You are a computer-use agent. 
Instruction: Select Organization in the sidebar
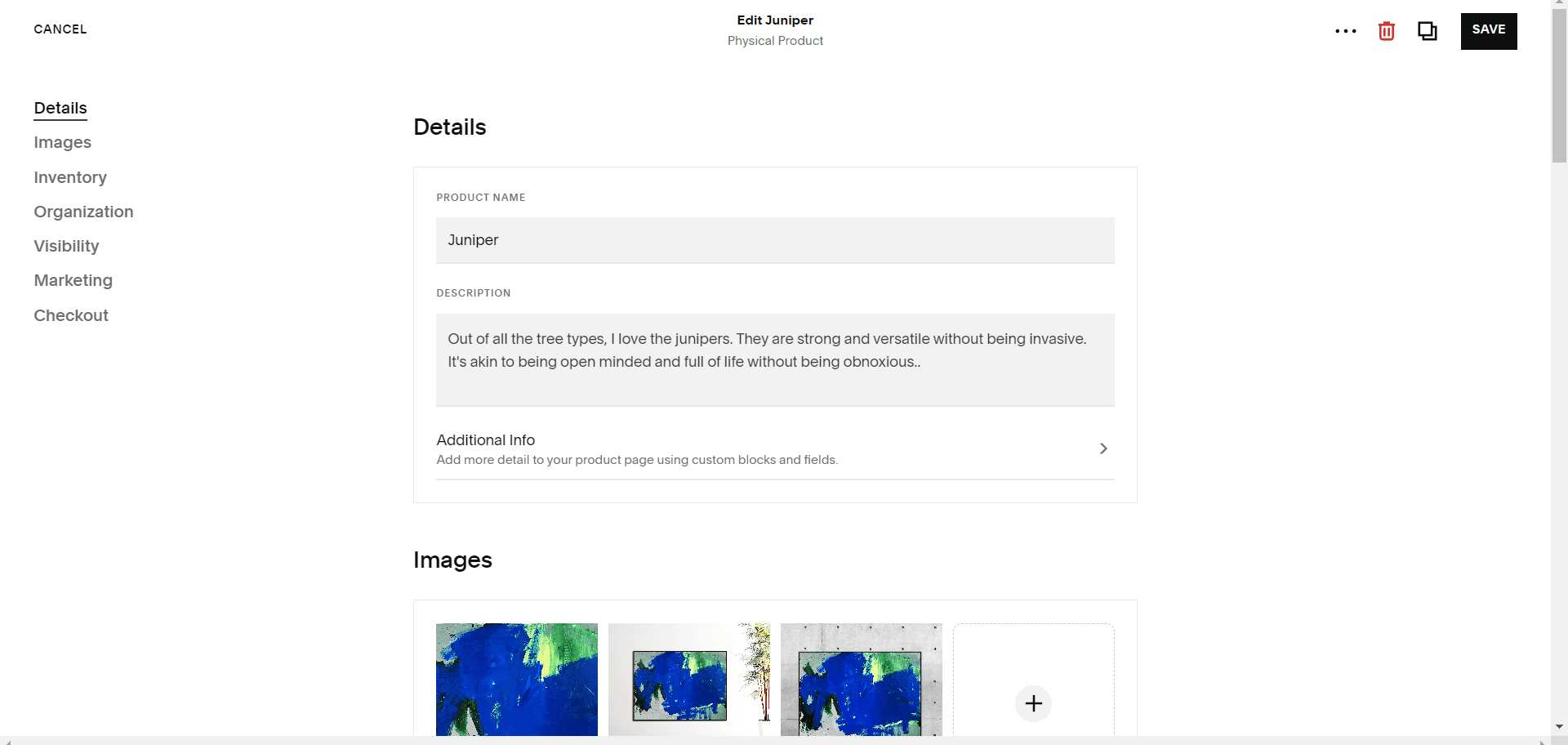[83, 212]
